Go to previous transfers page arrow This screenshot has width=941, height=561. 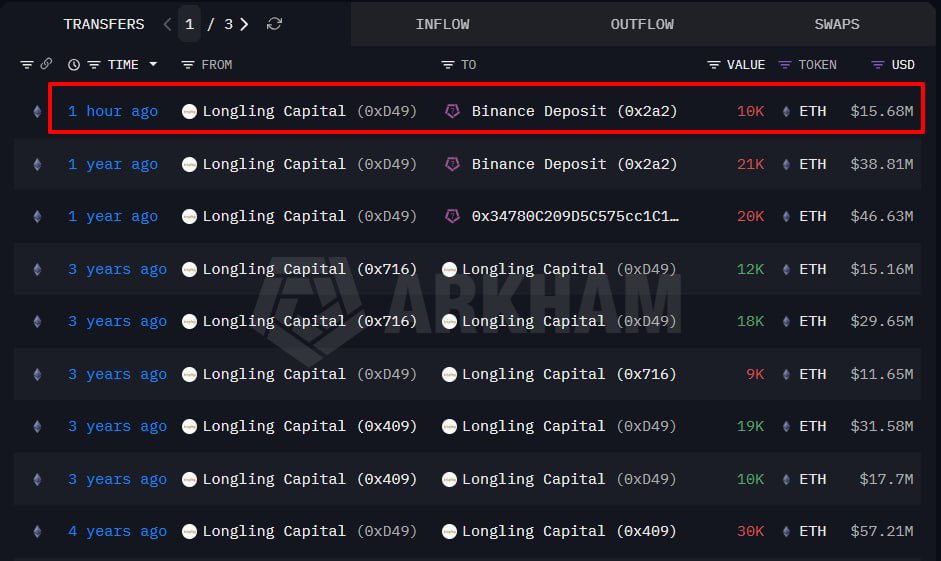[167, 24]
